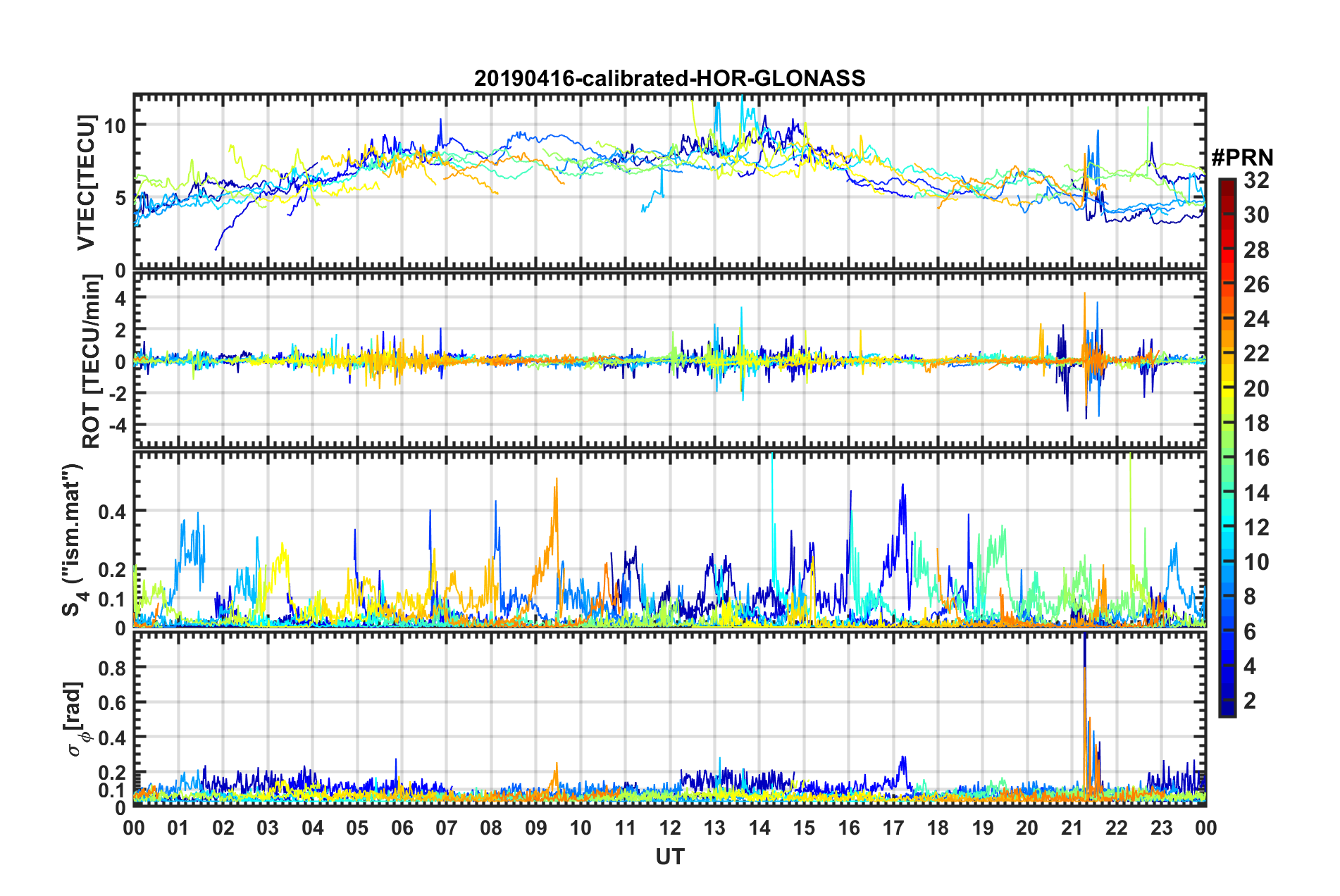Pick the orange band near colorbar value 24

(1227, 318)
